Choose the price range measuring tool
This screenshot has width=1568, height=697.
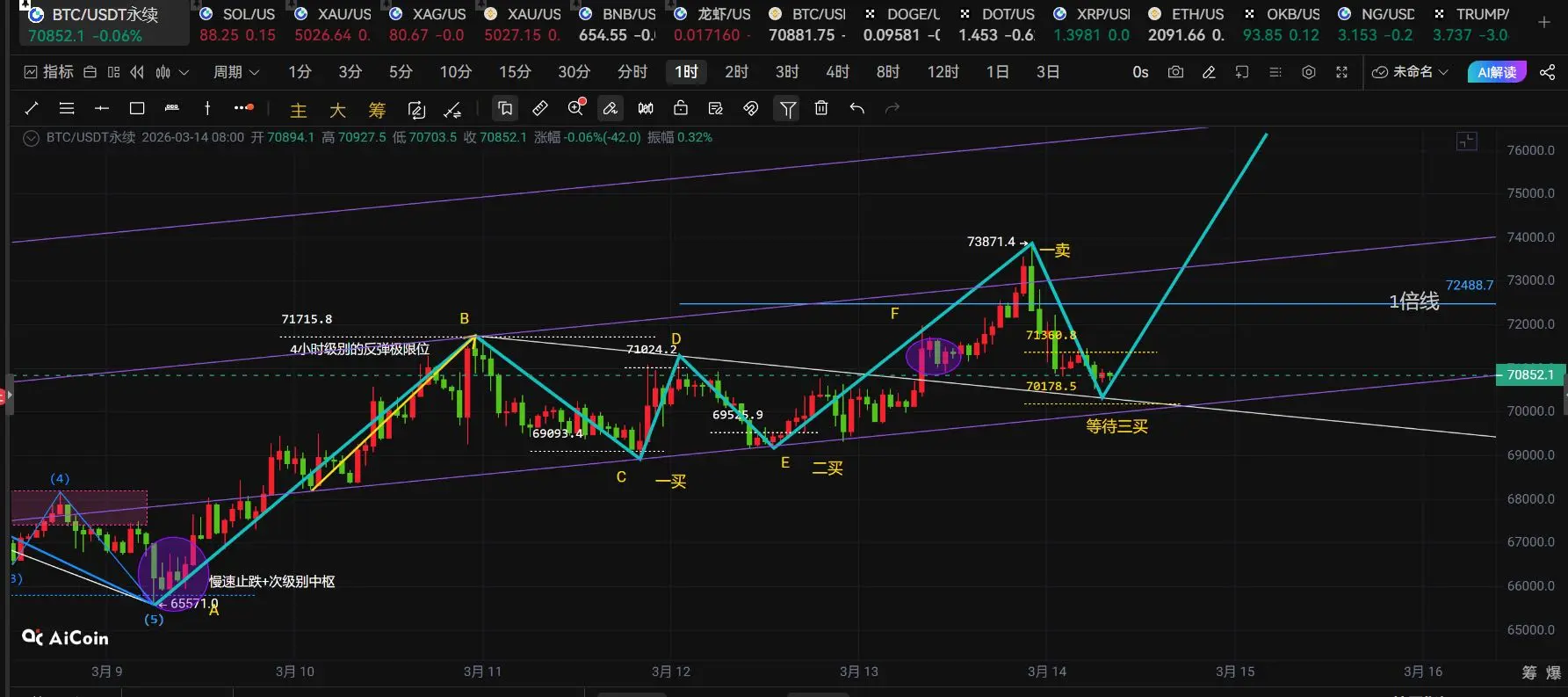click(x=172, y=108)
